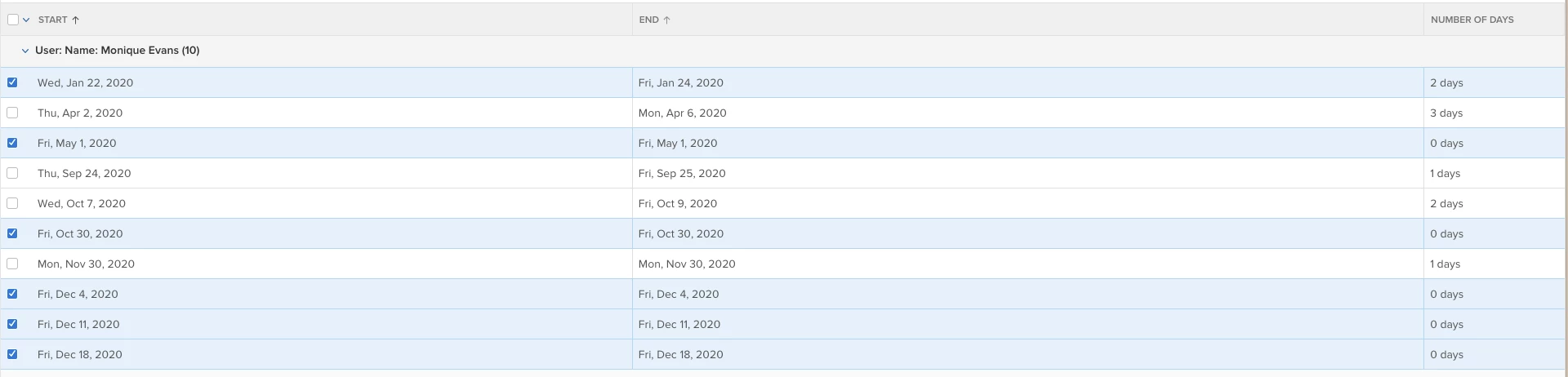1568x377 pixels.
Task: Uncheck the Fri, Dec 4, 2020 row
Action: click(x=12, y=294)
